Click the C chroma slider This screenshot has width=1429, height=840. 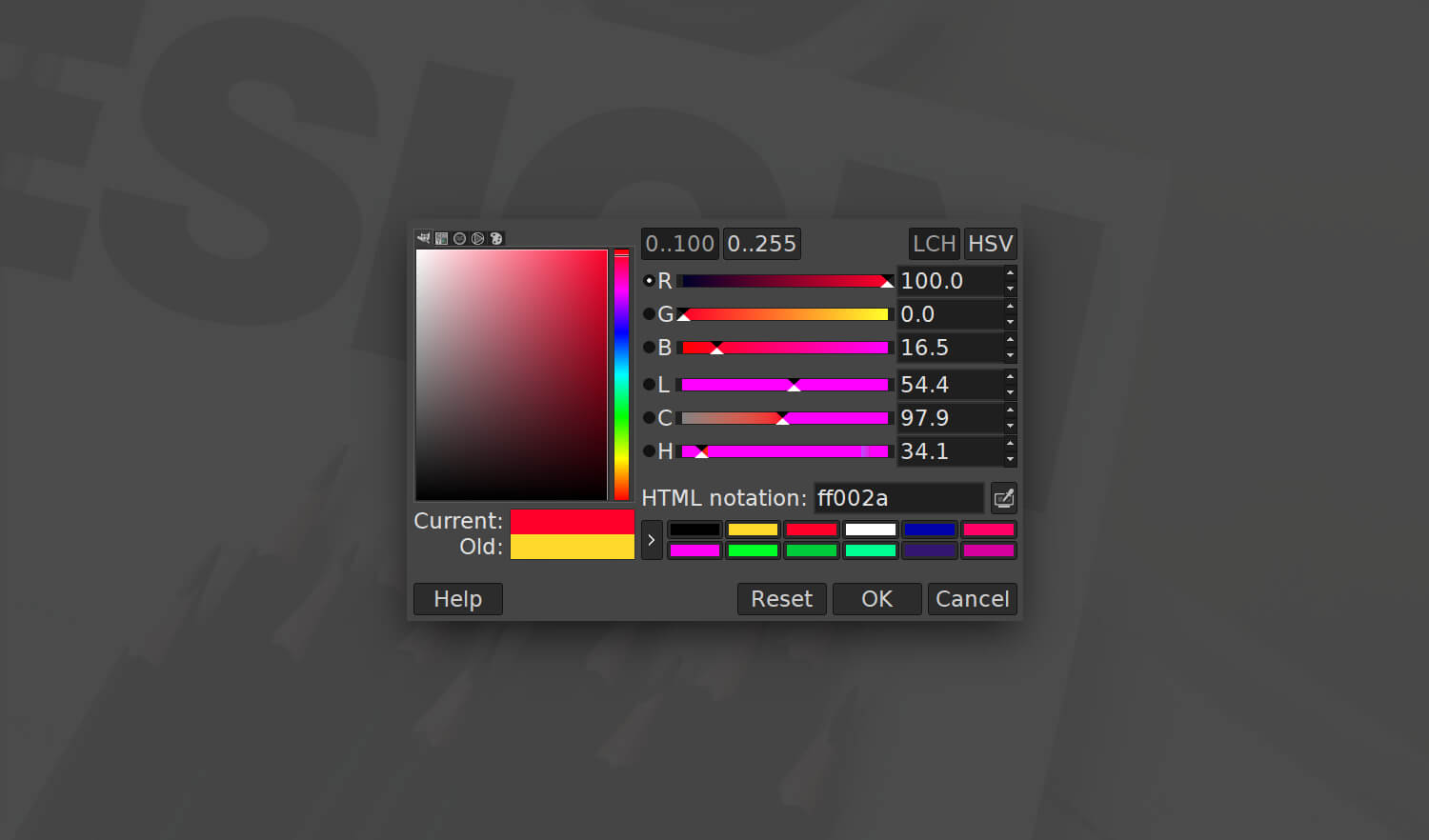point(785,418)
